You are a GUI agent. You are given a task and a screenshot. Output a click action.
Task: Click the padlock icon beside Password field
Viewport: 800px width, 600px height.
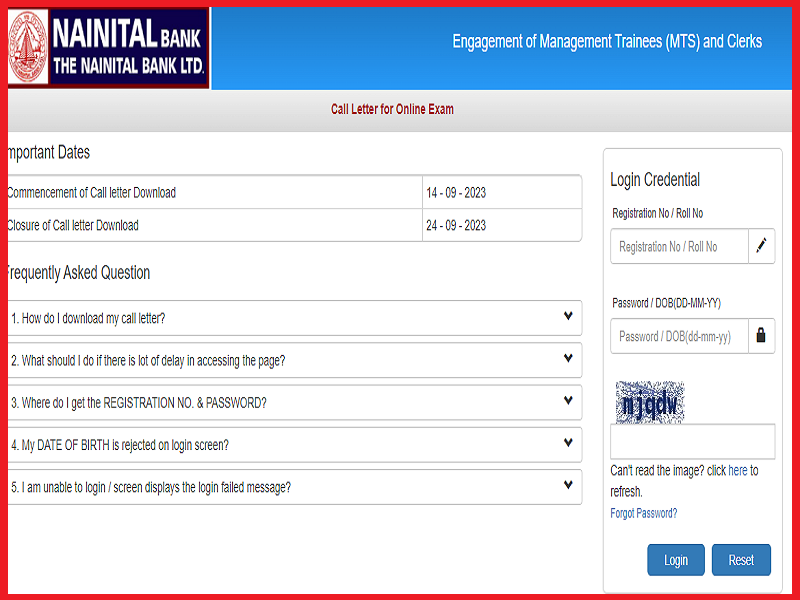pos(761,336)
